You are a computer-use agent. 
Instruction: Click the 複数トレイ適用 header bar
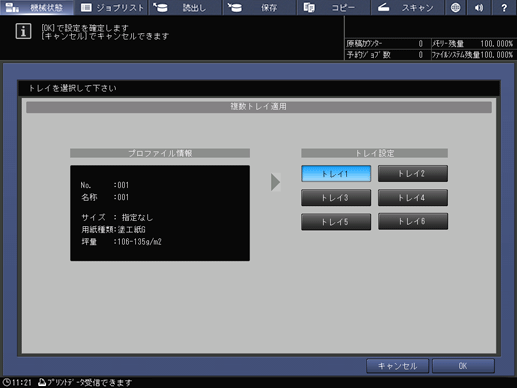(259, 107)
